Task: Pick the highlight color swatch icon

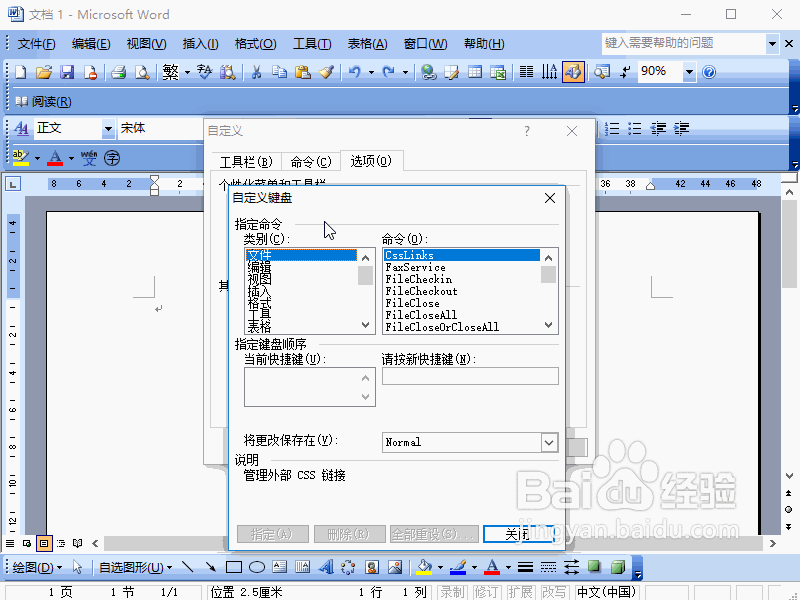Action: coord(20,158)
